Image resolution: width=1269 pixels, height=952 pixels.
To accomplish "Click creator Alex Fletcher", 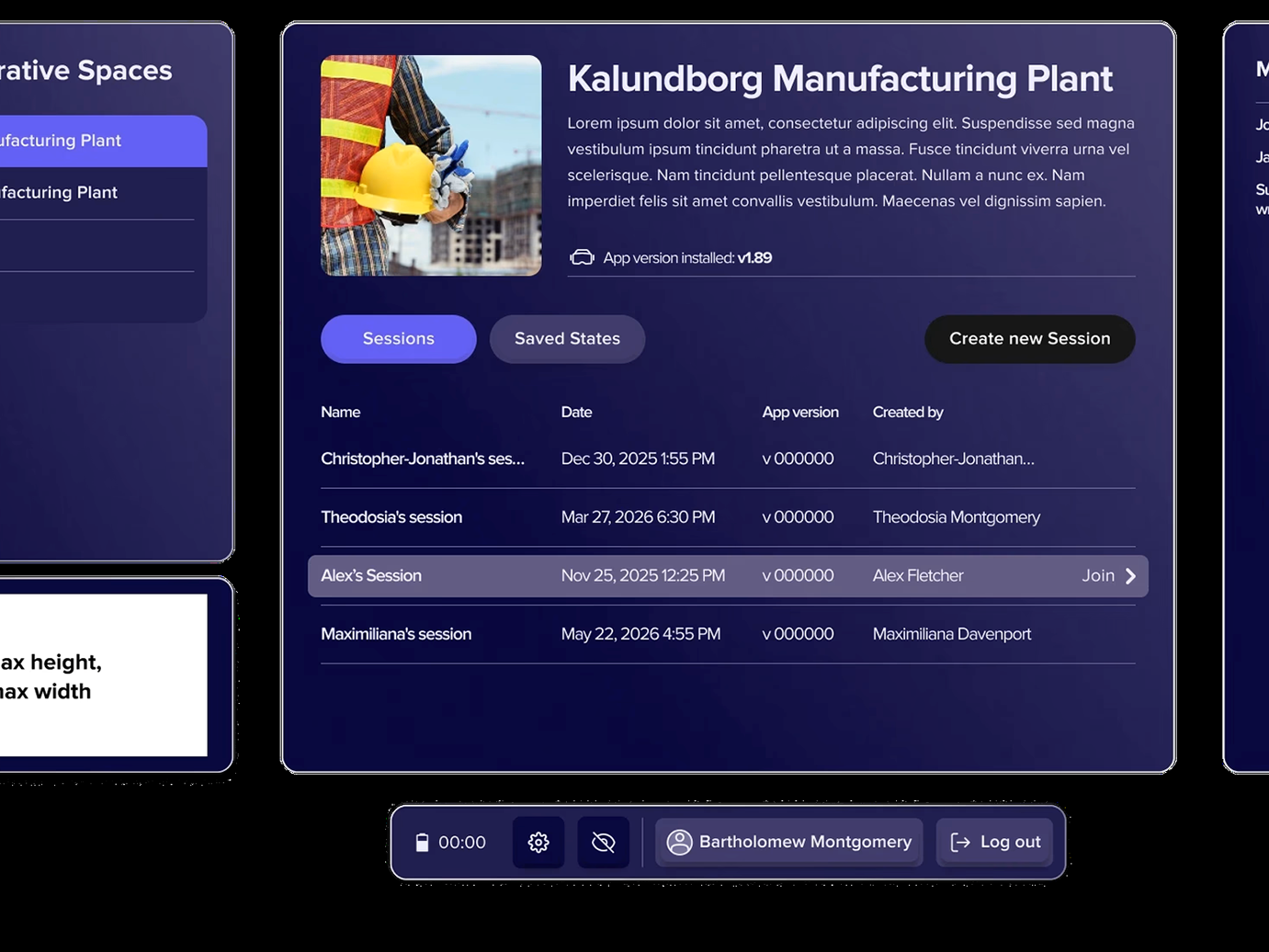I will click(918, 575).
